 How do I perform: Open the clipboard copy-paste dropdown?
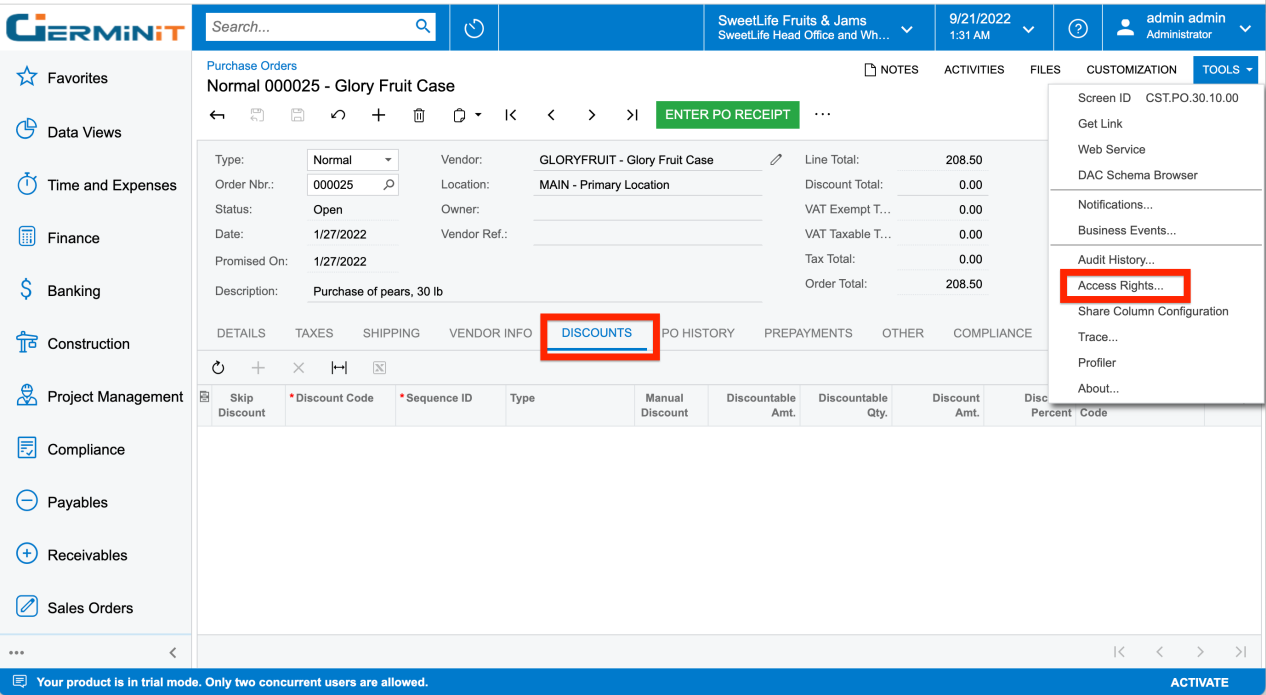point(467,115)
